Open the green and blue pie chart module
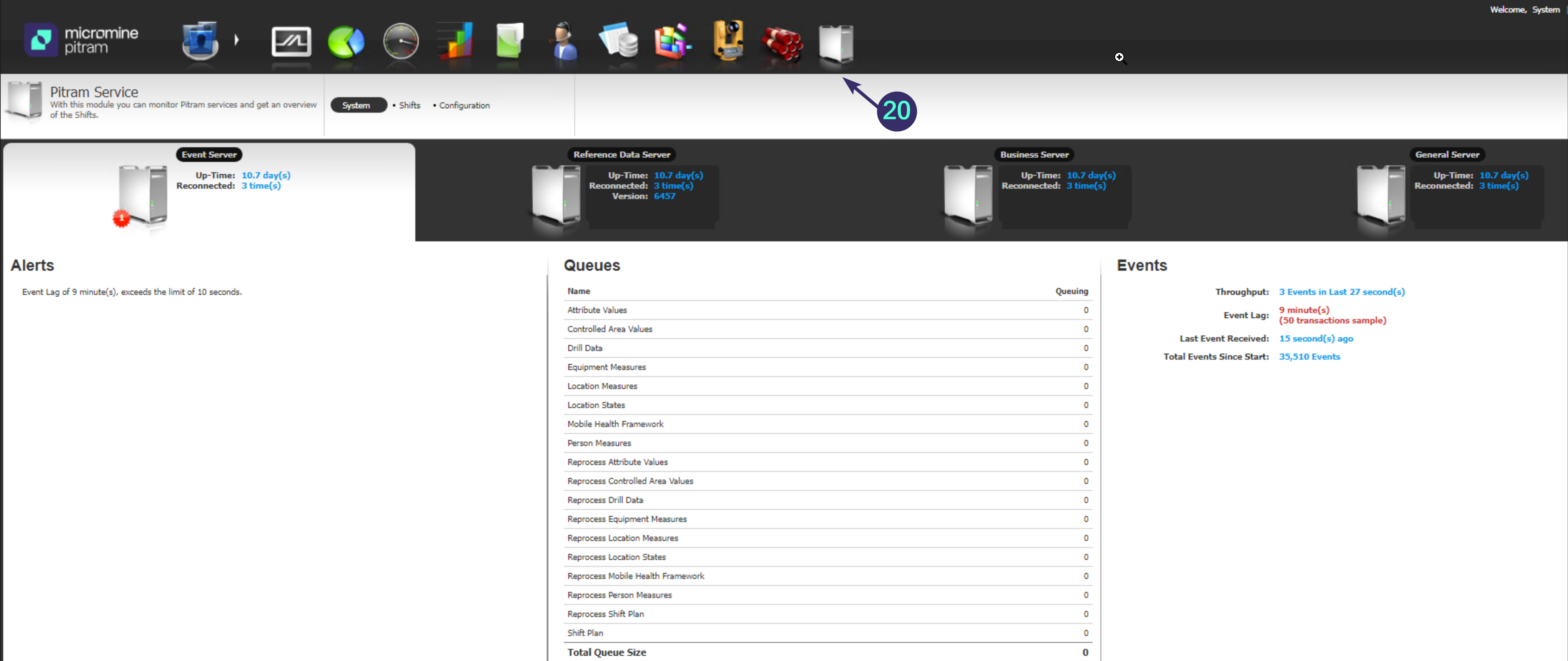The image size is (1568, 661). [x=346, y=41]
